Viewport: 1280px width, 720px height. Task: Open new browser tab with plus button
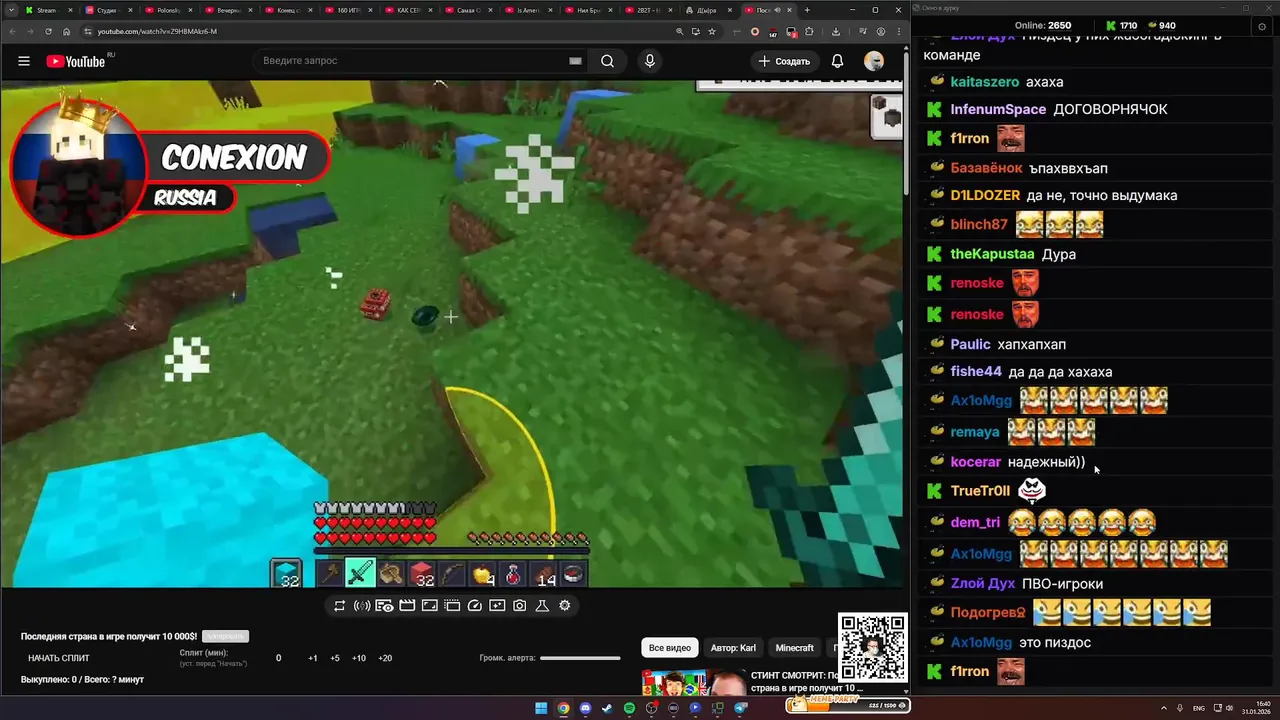pos(807,10)
